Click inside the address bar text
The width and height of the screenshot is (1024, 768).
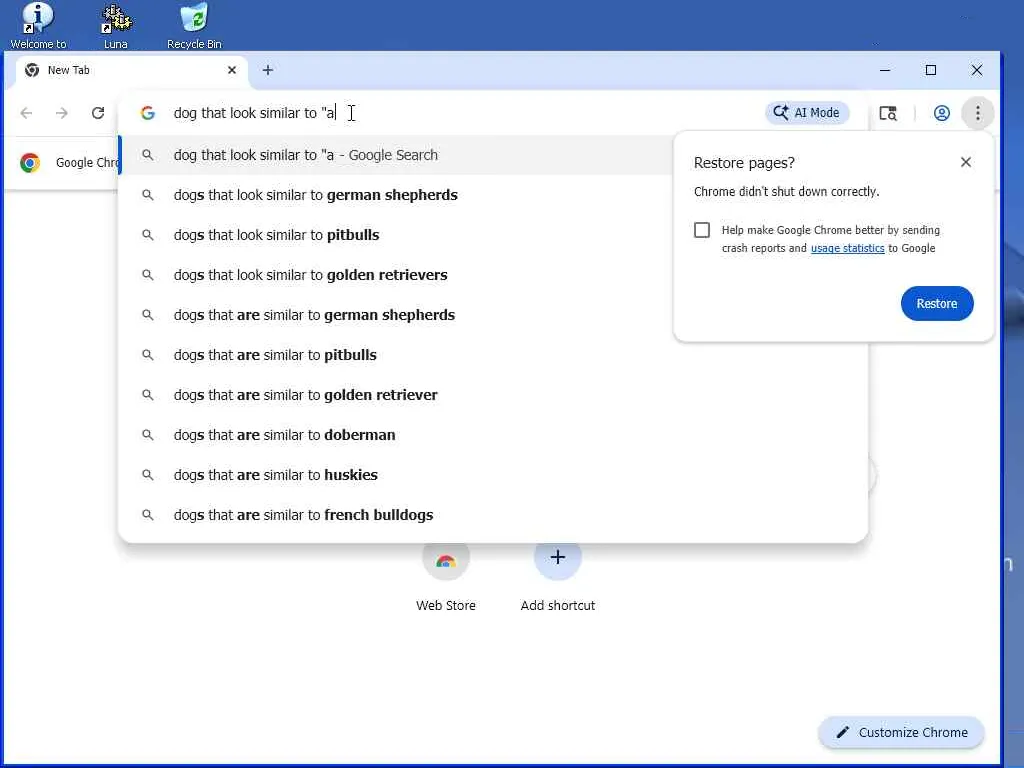click(254, 113)
